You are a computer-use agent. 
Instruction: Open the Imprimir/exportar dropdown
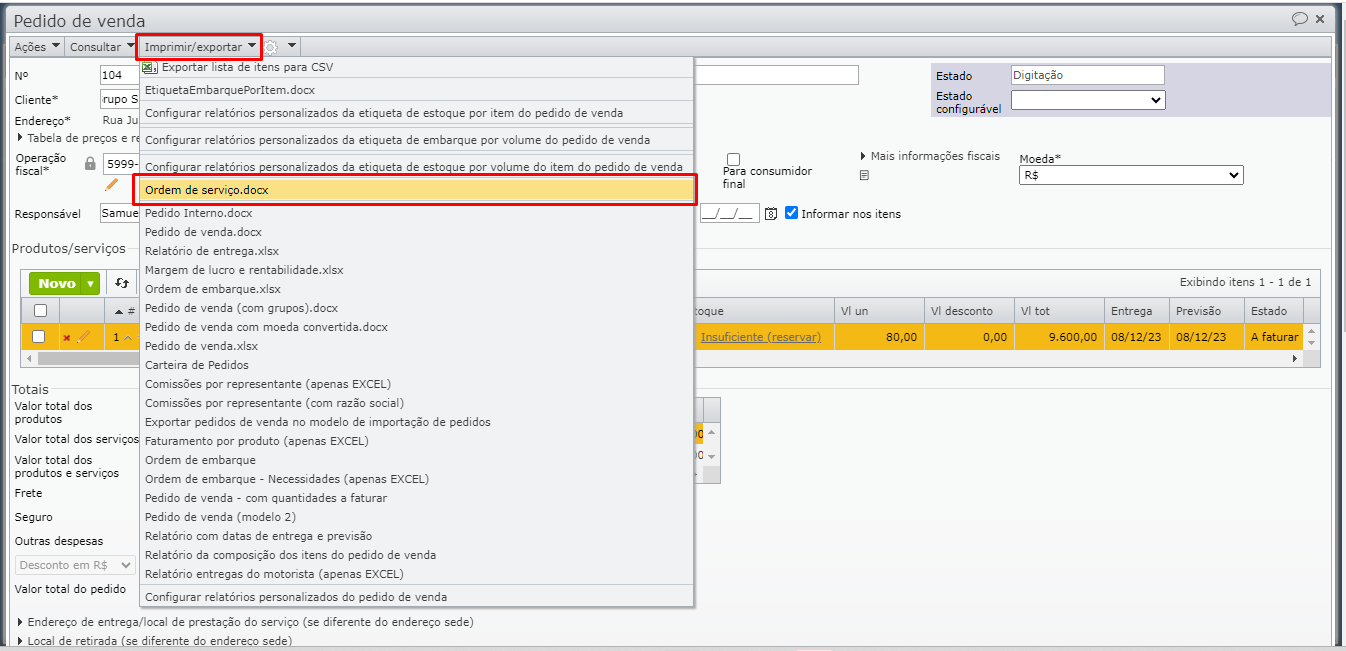pyautogui.click(x=200, y=46)
